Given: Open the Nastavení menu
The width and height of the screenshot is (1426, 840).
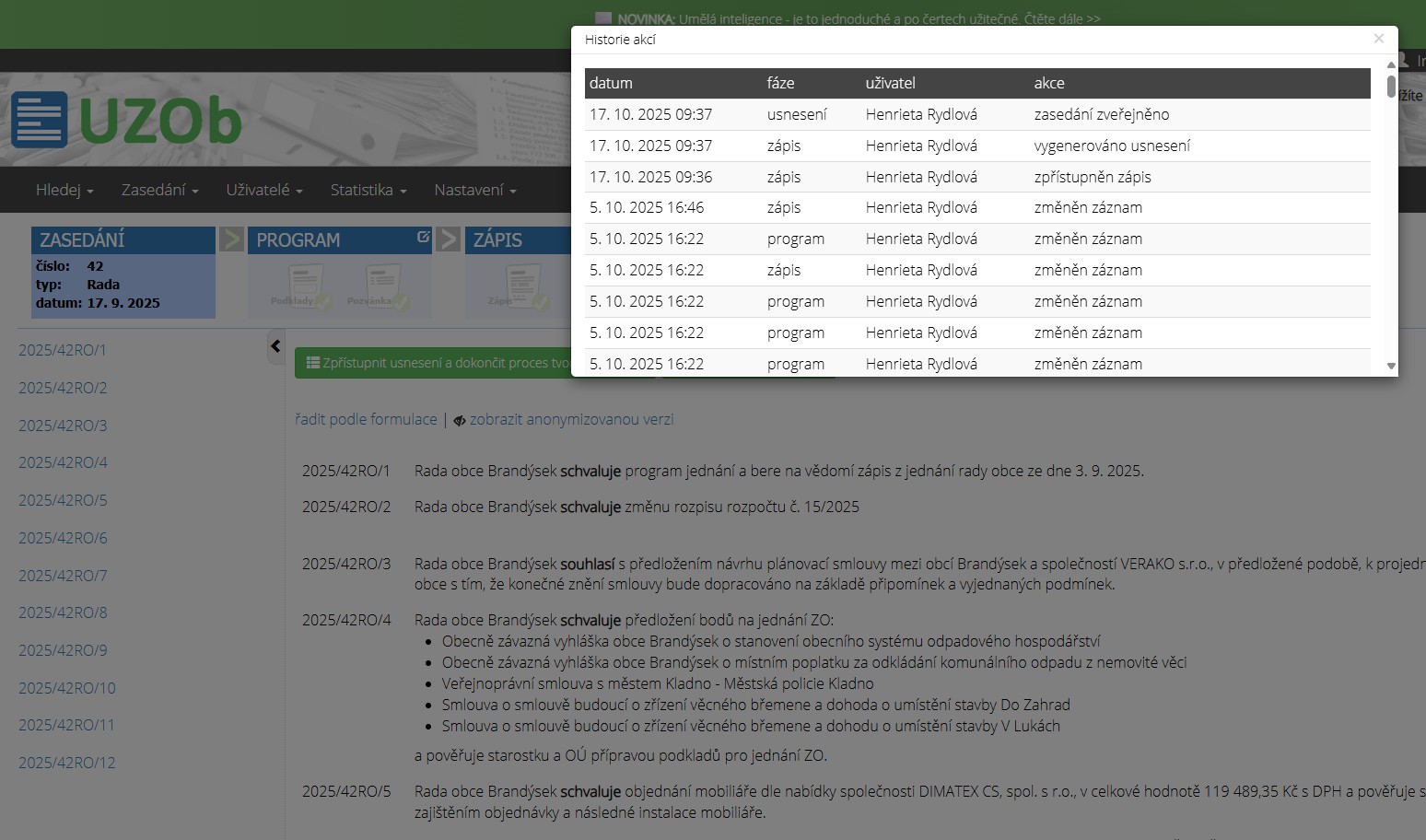Looking at the screenshot, I should 474,190.
